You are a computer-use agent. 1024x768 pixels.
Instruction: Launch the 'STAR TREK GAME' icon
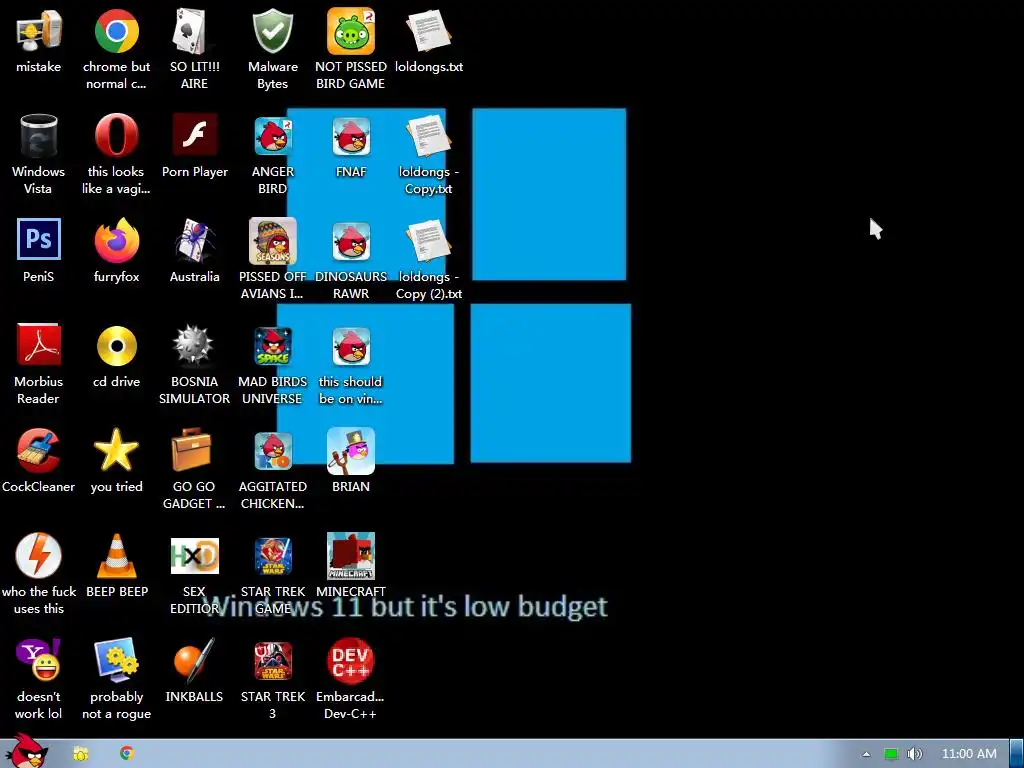(x=272, y=556)
